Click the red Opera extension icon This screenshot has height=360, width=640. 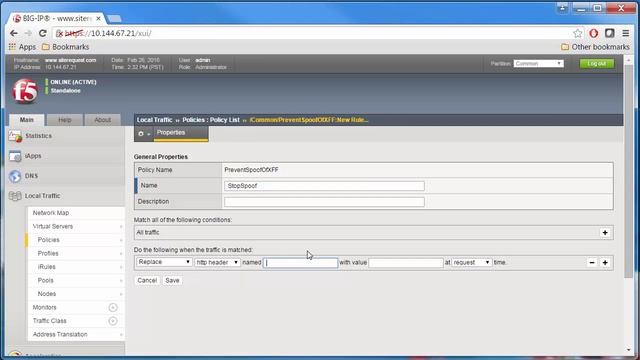coord(593,33)
